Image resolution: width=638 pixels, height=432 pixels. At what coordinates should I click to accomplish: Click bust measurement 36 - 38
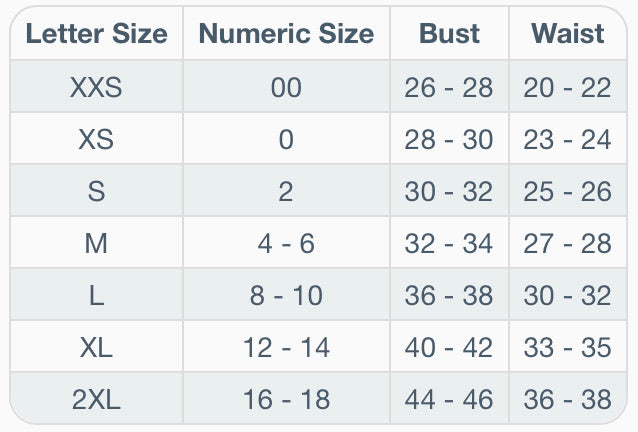coord(450,295)
